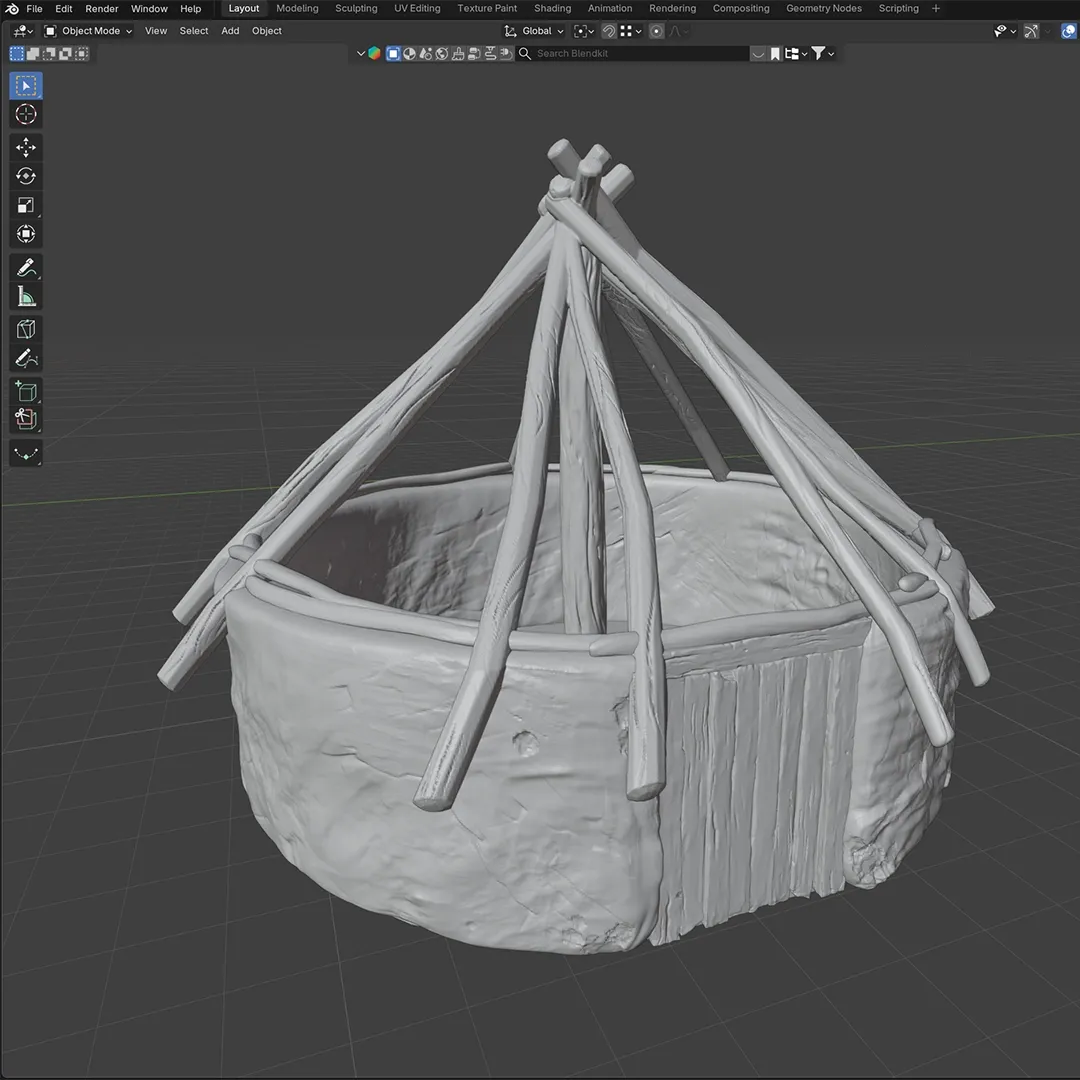Viewport: 1080px width, 1080px height.
Task: Choose the Measure tool
Action: tap(25, 296)
